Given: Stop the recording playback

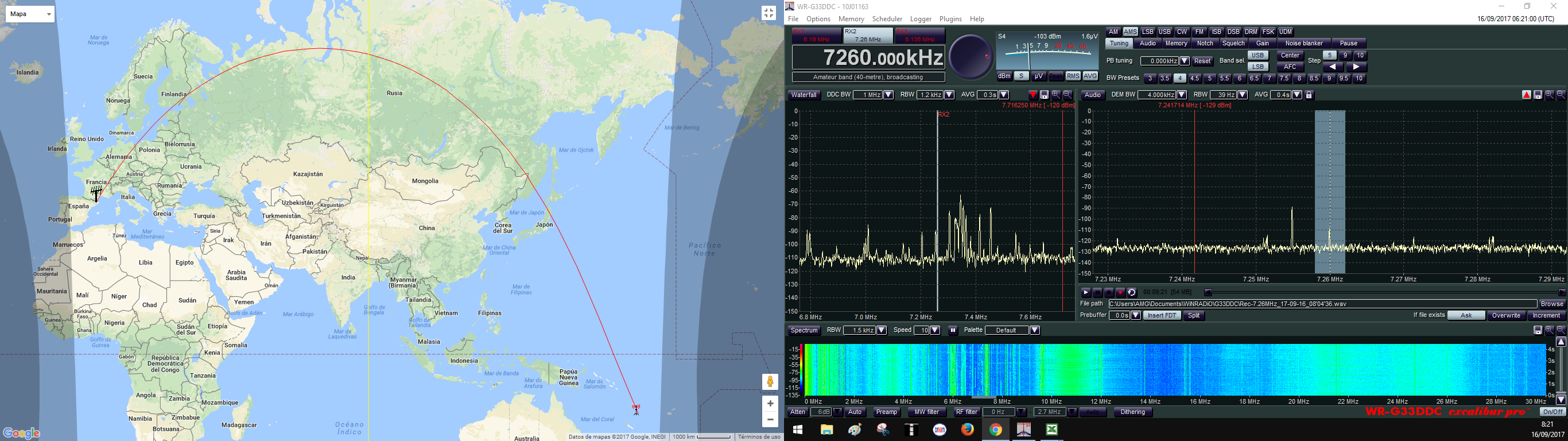Looking at the screenshot, I should point(1108,293).
